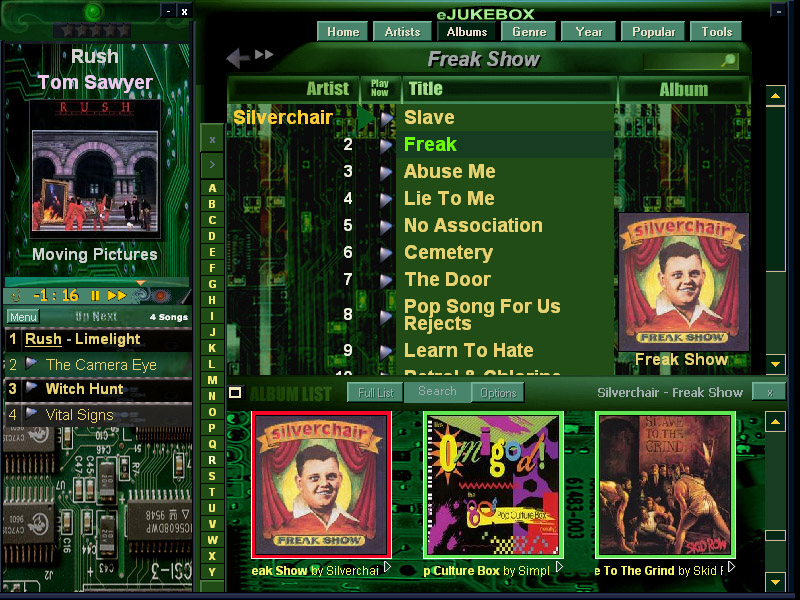Click the x button atop the alphabet strip
The image size is (800, 600).
click(212, 139)
